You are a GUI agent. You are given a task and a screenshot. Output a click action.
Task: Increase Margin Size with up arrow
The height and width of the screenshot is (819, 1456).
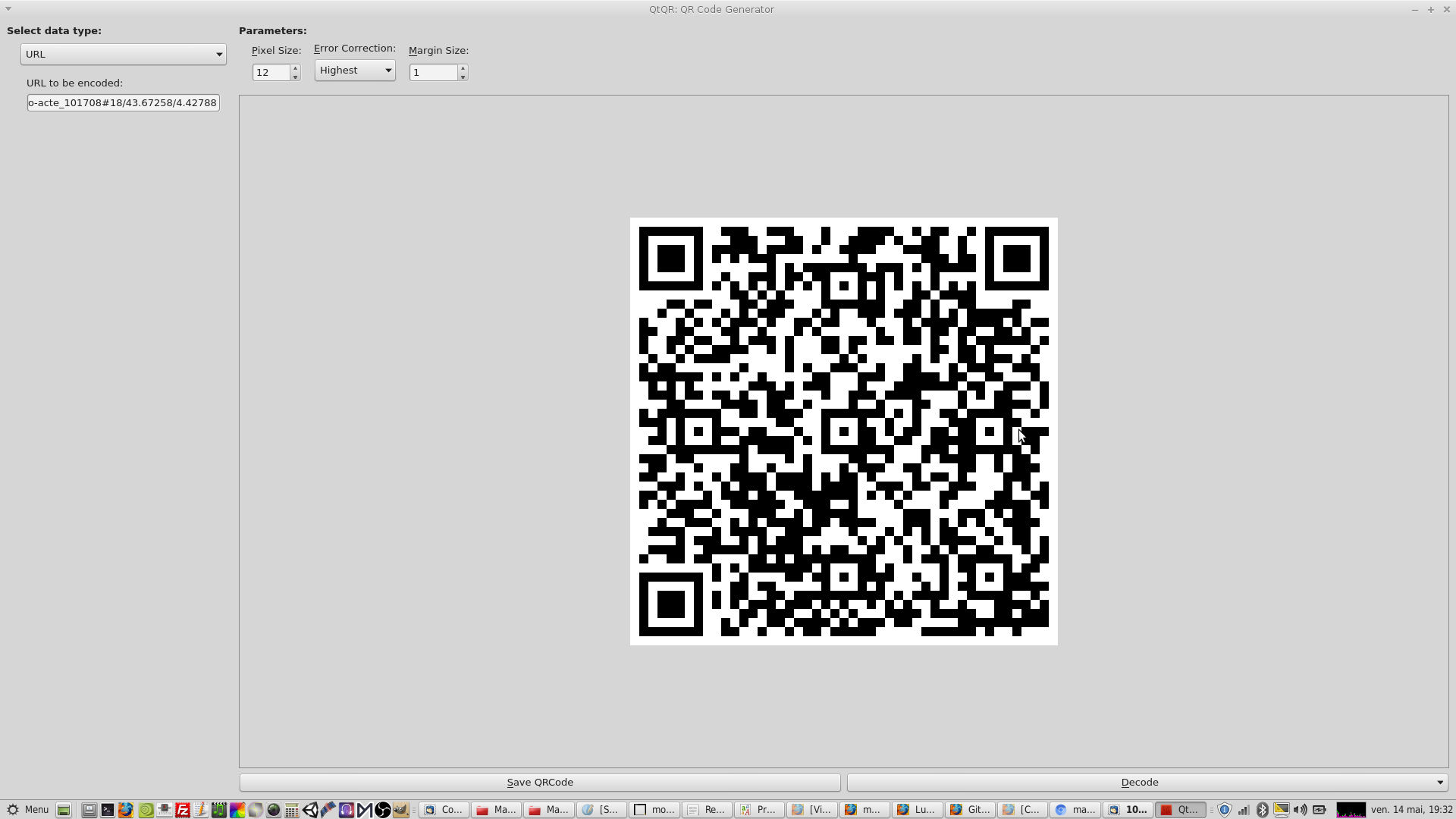point(463,68)
